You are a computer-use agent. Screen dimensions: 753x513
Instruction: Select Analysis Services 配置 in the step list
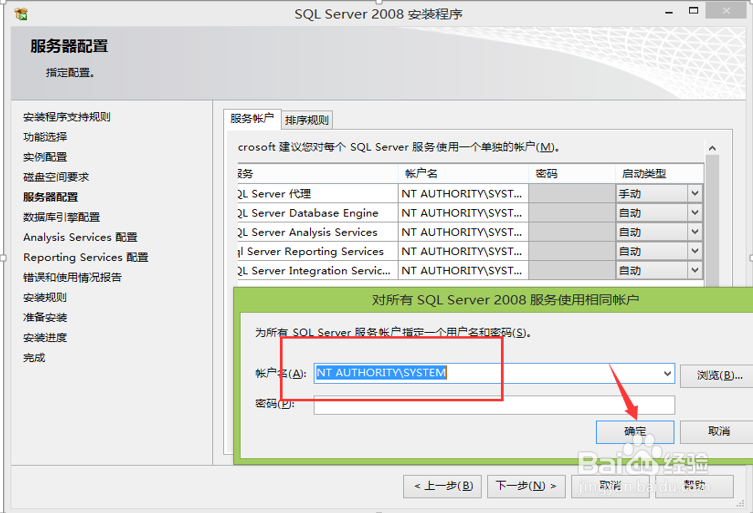[80, 238]
